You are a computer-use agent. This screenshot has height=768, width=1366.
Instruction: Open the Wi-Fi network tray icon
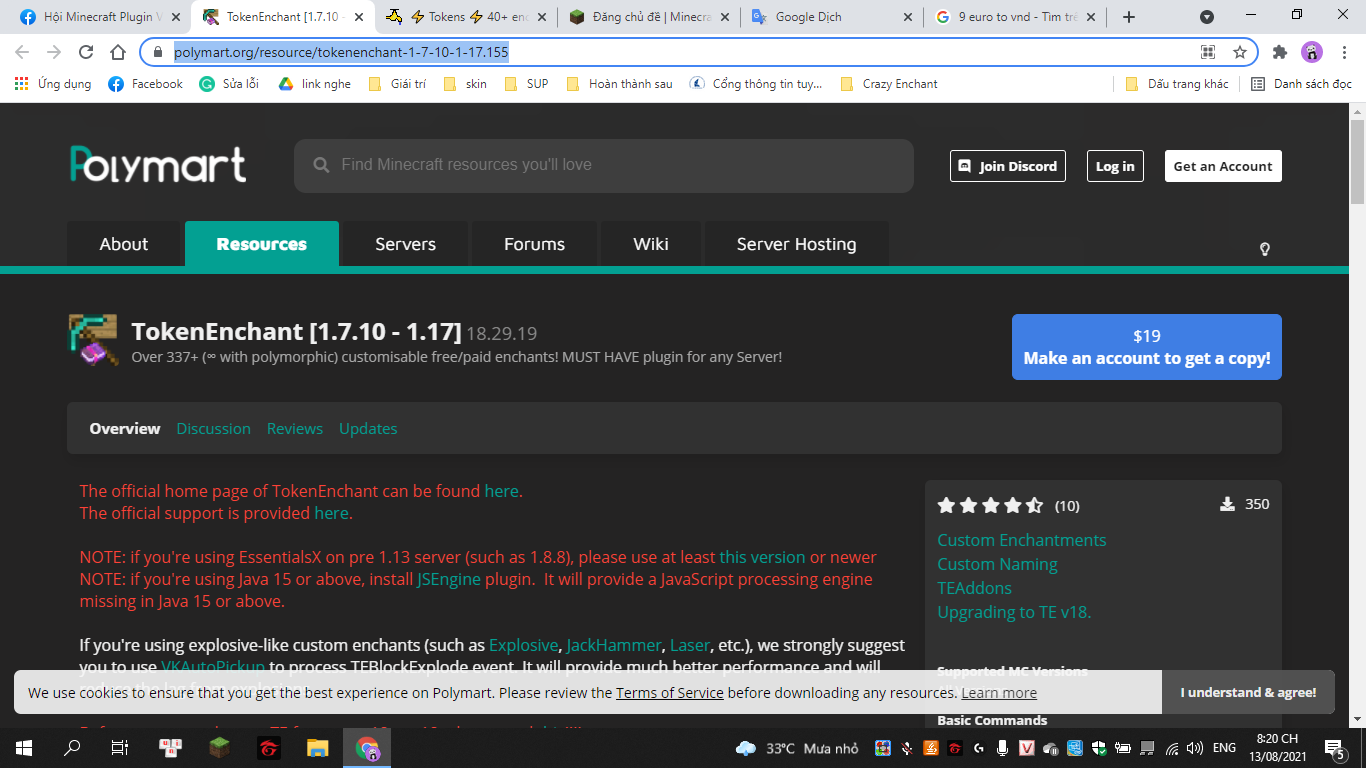tap(1172, 748)
